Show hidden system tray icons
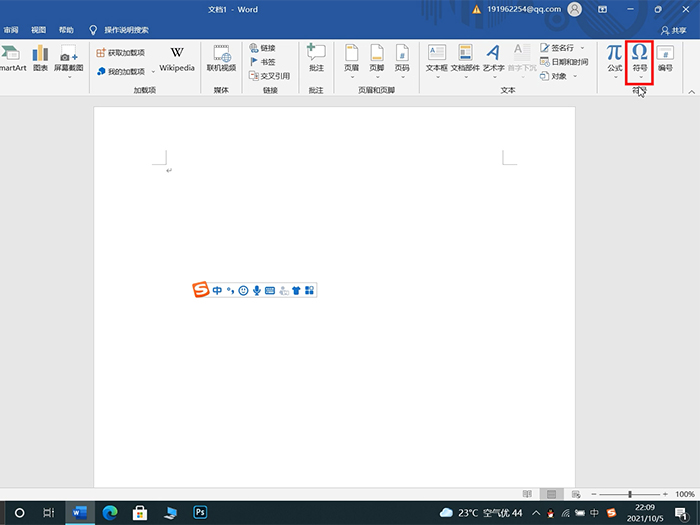This screenshot has width=700, height=525. [x=536, y=513]
